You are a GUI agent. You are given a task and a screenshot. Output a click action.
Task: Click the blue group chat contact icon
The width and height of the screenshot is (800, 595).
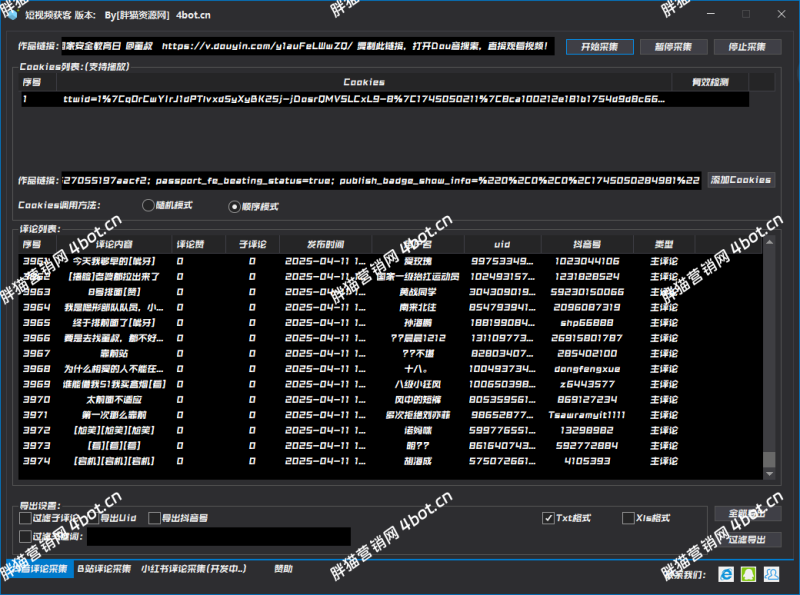pyautogui.click(x=773, y=574)
